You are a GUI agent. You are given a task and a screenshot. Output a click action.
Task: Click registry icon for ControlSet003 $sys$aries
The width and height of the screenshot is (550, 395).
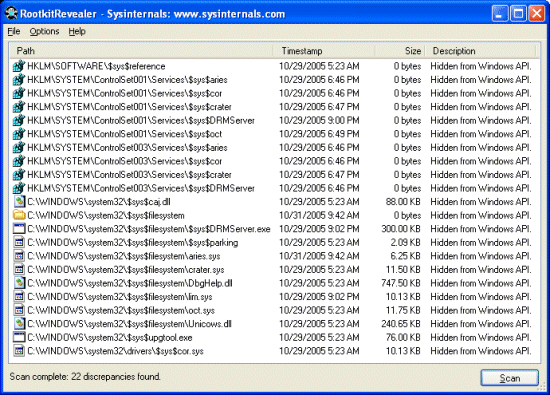(19, 147)
